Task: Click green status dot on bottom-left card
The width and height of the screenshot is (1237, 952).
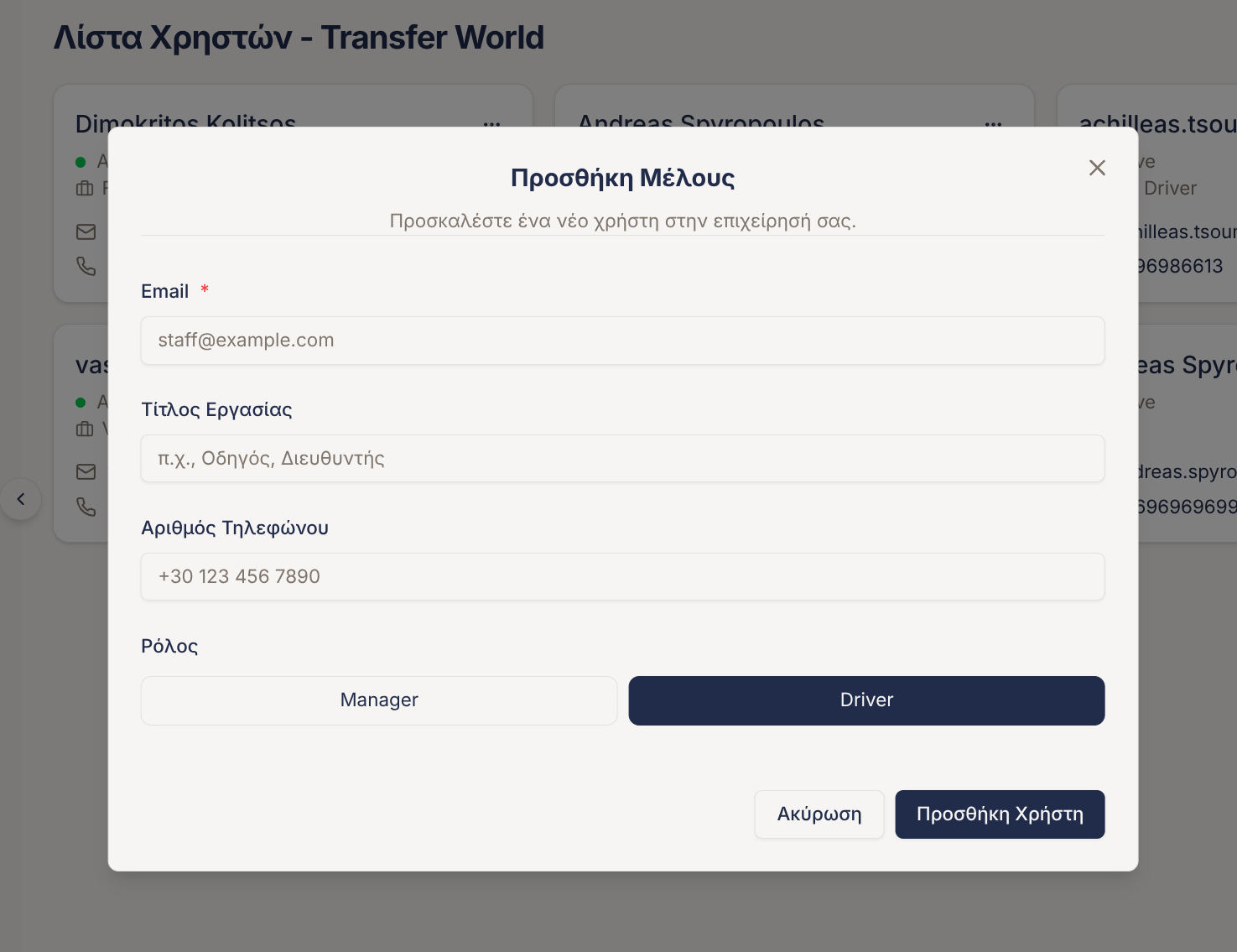Action: [81, 403]
